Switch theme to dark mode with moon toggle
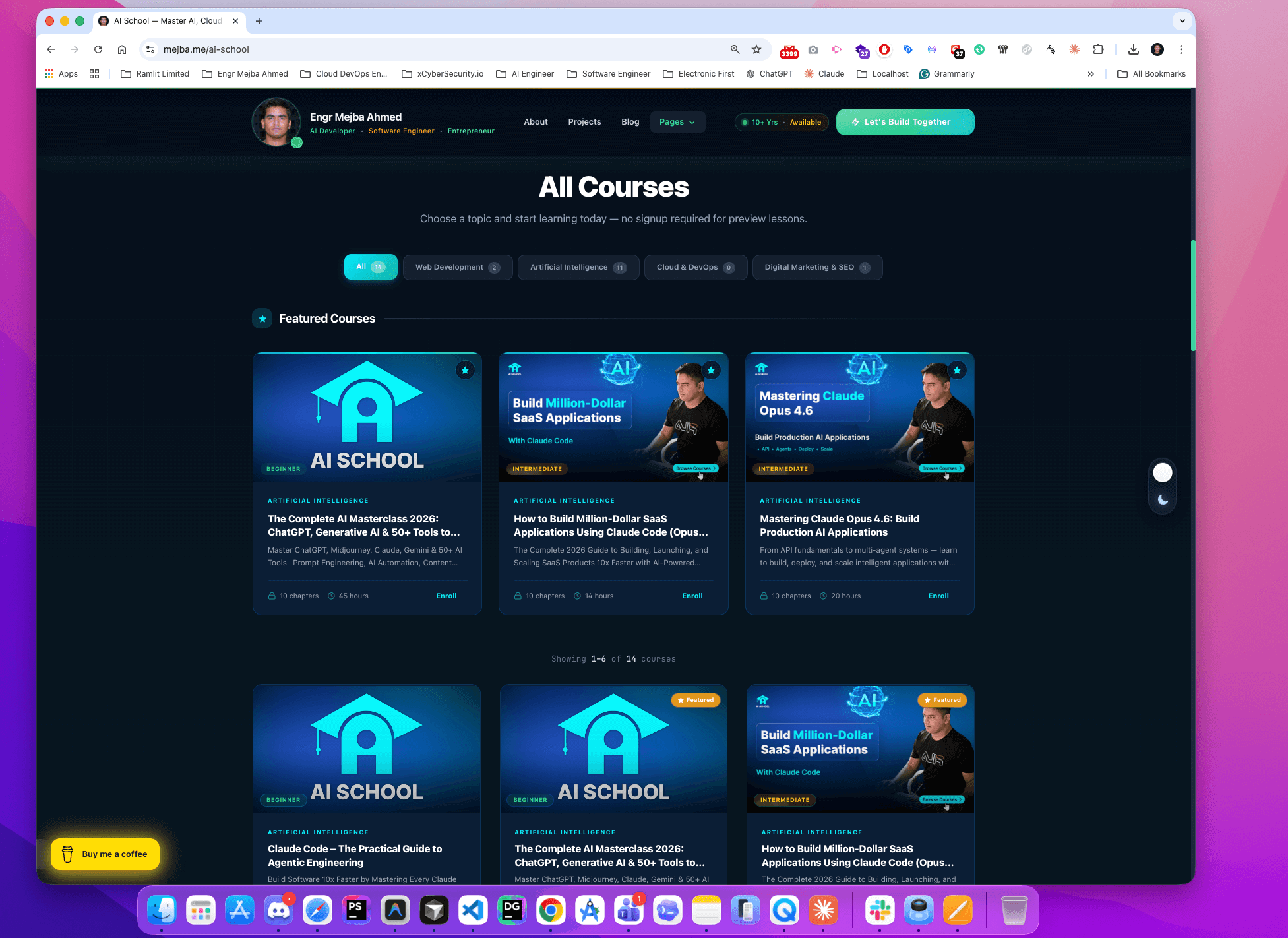Image resolution: width=1288 pixels, height=938 pixels. click(1161, 499)
